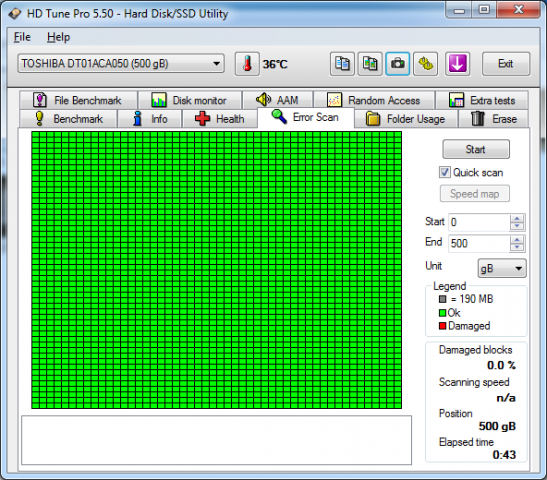Click the Elapsed time 0:43 value

[x=504, y=455]
